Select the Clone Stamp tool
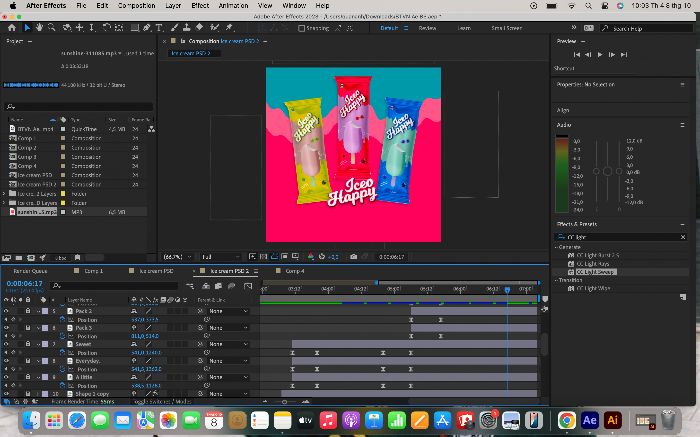 pos(187,28)
